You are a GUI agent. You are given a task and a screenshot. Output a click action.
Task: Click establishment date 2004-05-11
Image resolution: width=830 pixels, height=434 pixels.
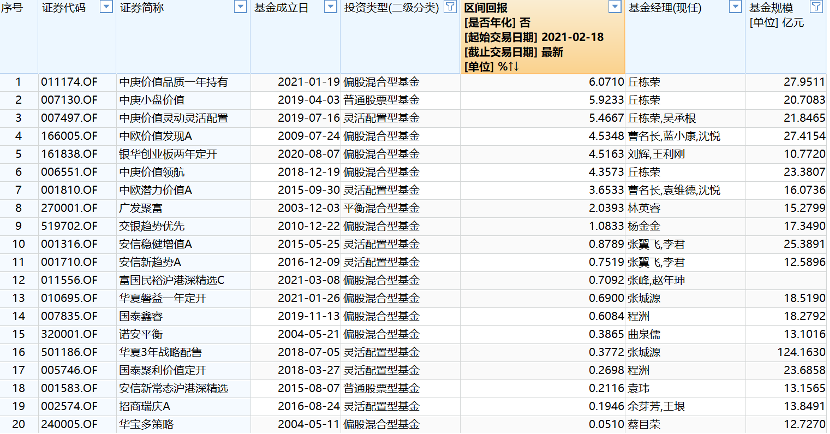309,424
